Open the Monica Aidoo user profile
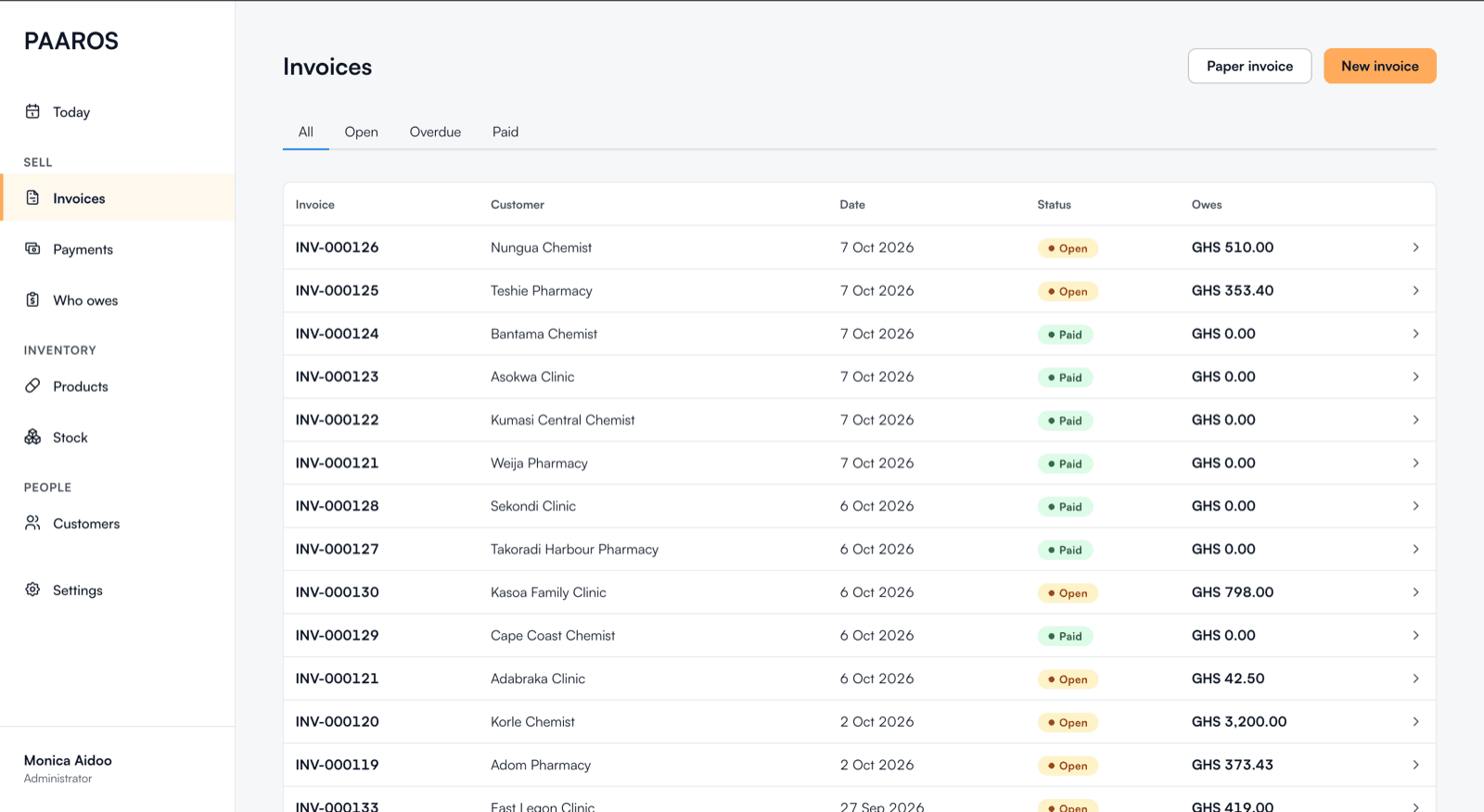This screenshot has width=1484, height=812. click(x=68, y=768)
